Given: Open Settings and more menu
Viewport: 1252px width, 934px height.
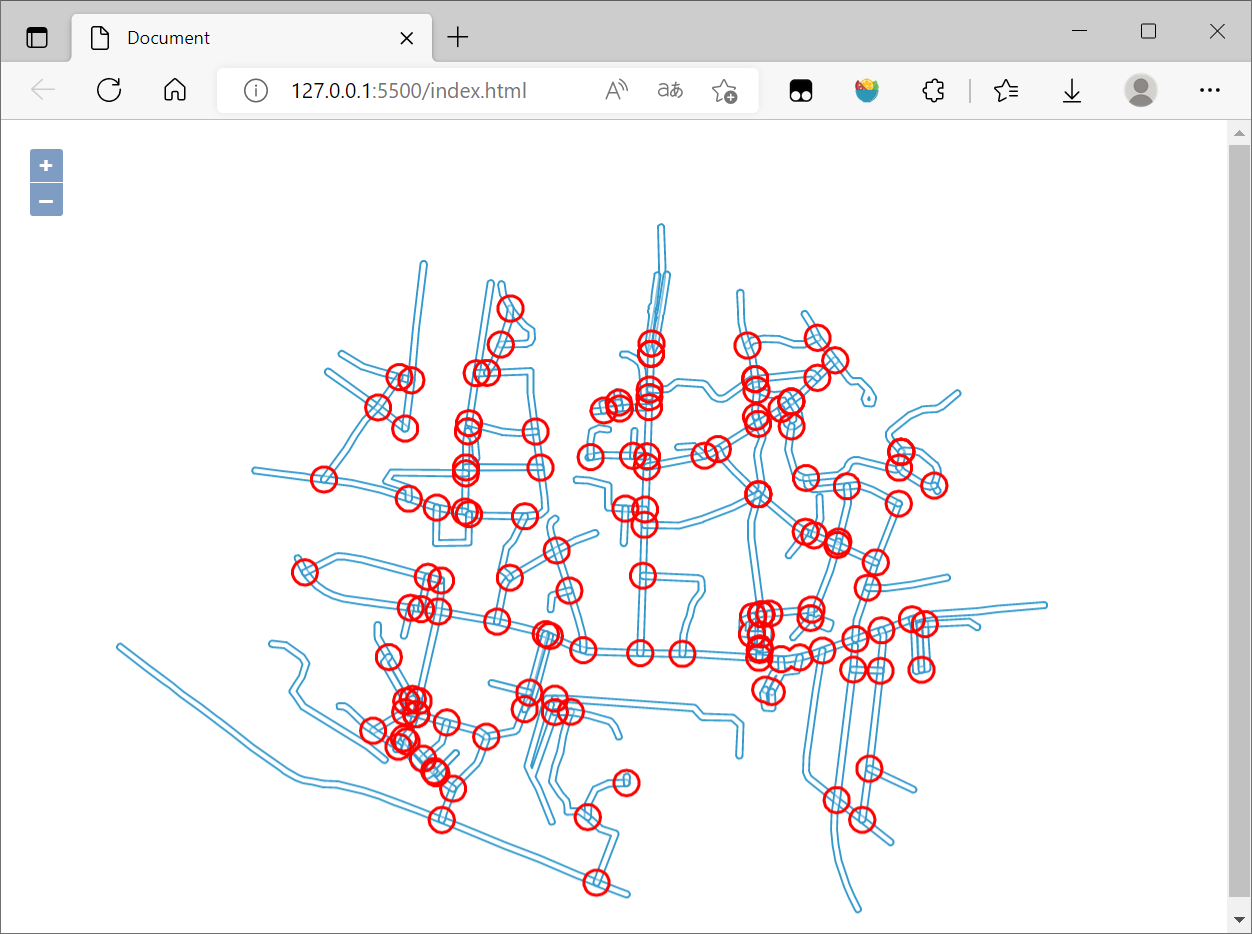Looking at the screenshot, I should pyautogui.click(x=1210, y=91).
